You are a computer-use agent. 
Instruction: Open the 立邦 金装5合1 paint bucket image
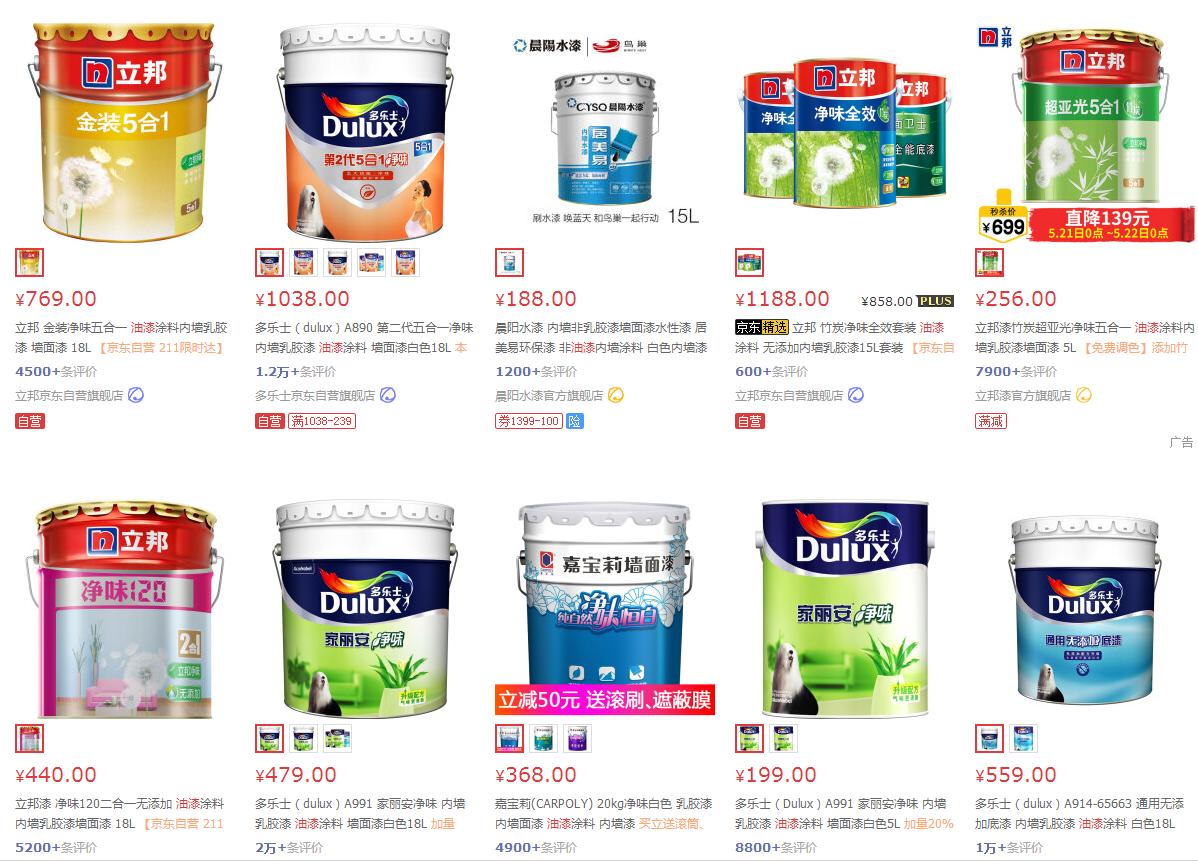125,131
